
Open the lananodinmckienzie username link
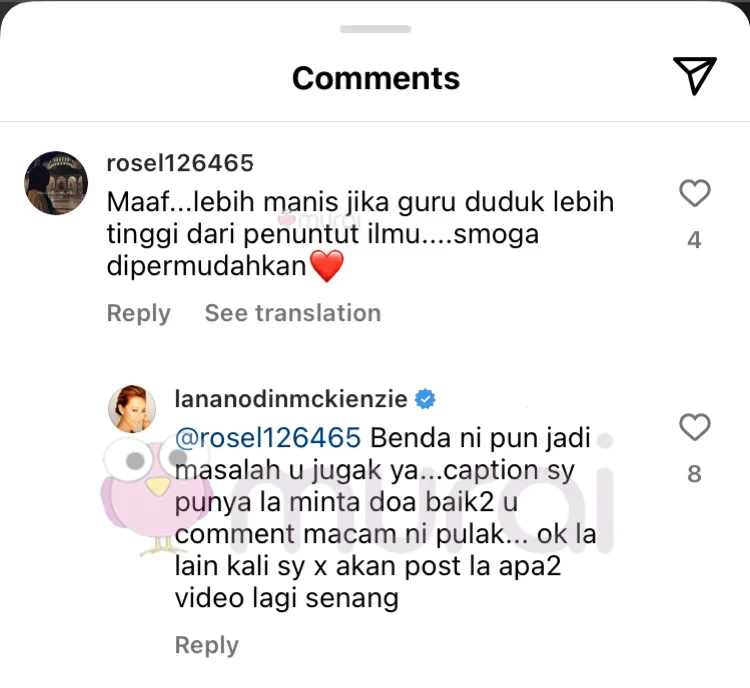(291, 400)
